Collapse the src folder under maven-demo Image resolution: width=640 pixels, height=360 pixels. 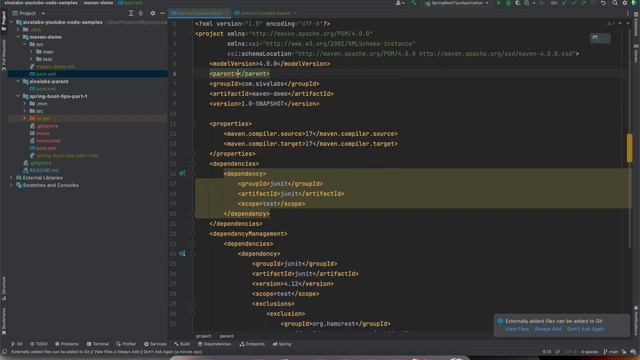click(25, 44)
